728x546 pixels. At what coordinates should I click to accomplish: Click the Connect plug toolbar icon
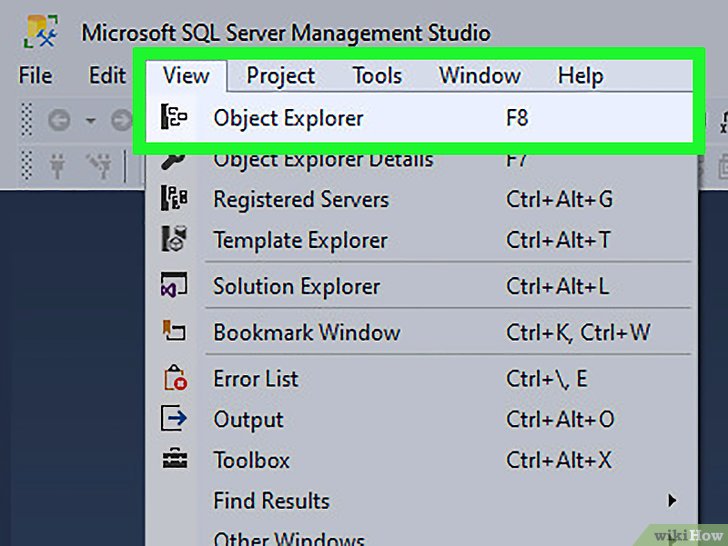pyautogui.click(x=57, y=166)
